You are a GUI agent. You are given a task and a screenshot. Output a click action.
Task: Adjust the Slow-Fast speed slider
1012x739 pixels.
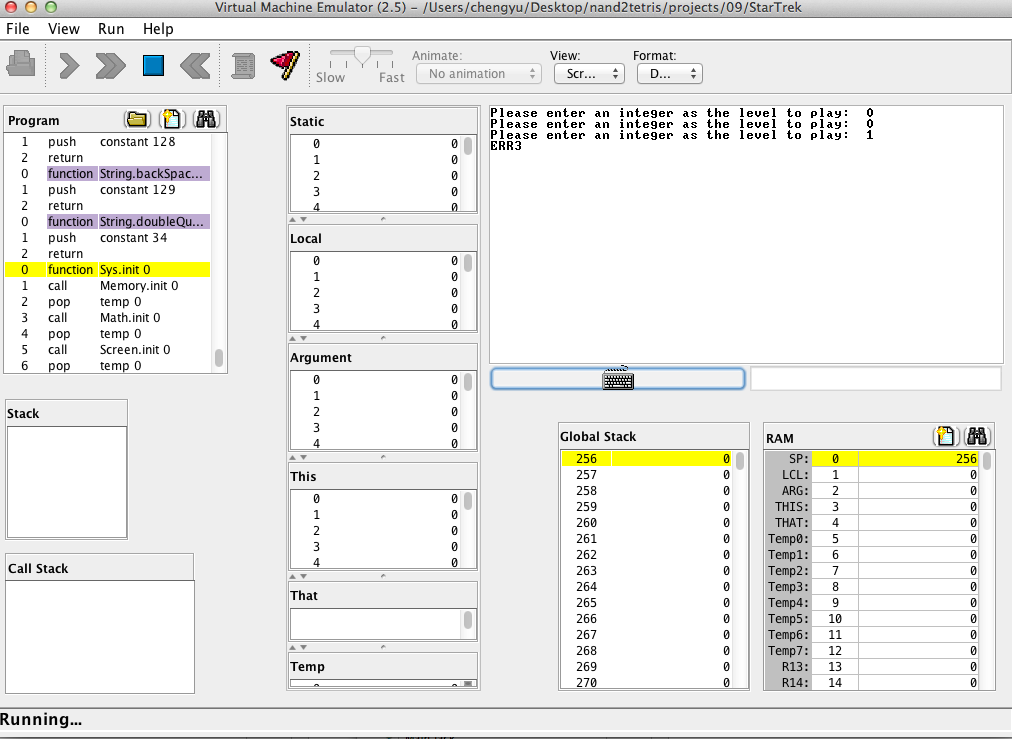[363, 55]
